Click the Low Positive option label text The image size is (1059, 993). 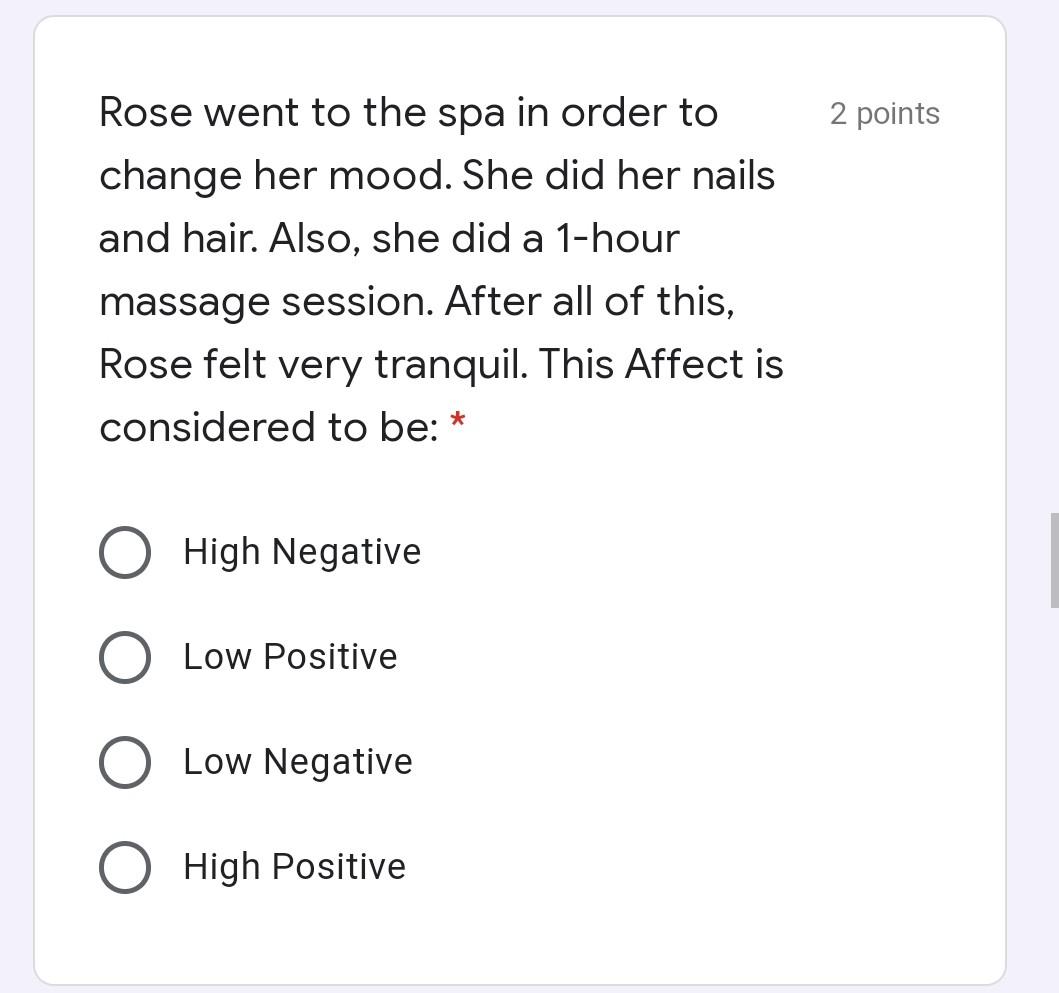(x=289, y=657)
